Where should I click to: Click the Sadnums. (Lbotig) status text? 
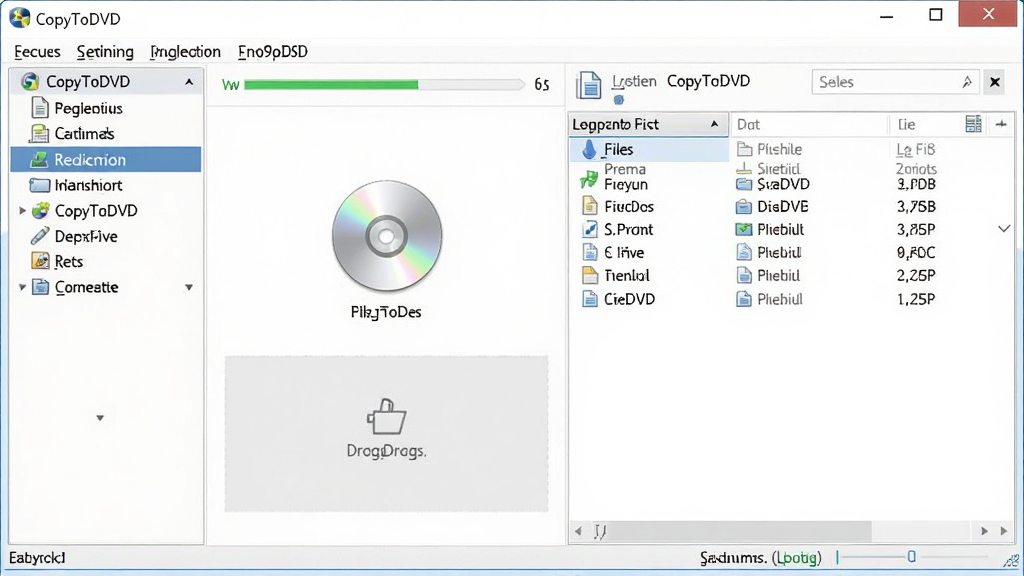click(761, 558)
